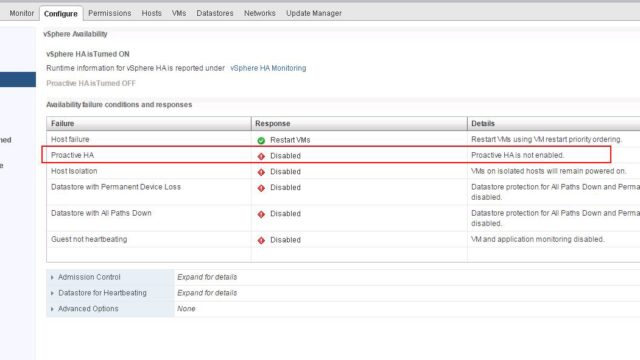Expand the Datastore for Heartbeating section
This screenshot has width=640, height=360.
[52, 293]
